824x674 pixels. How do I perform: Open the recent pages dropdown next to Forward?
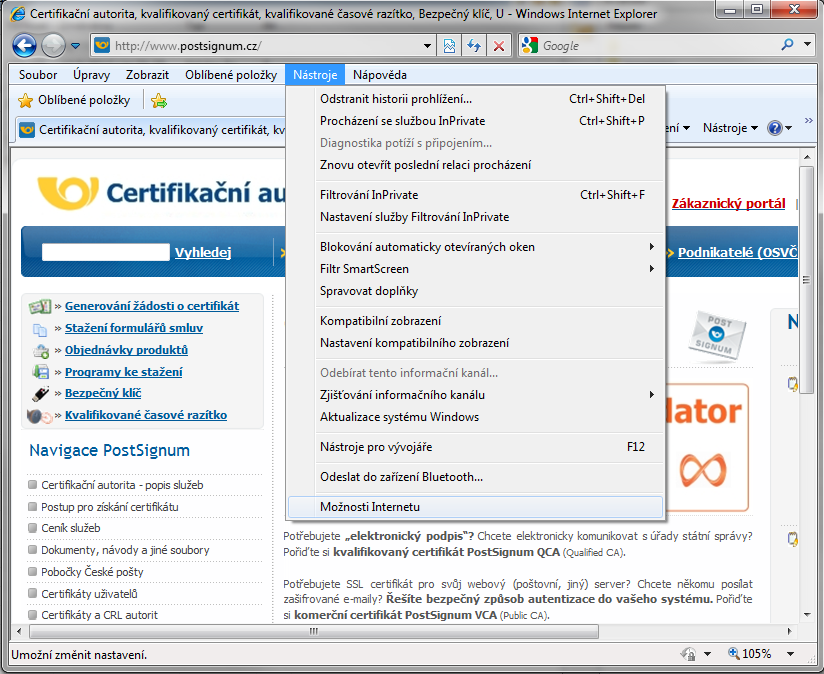click(x=75, y=46)
